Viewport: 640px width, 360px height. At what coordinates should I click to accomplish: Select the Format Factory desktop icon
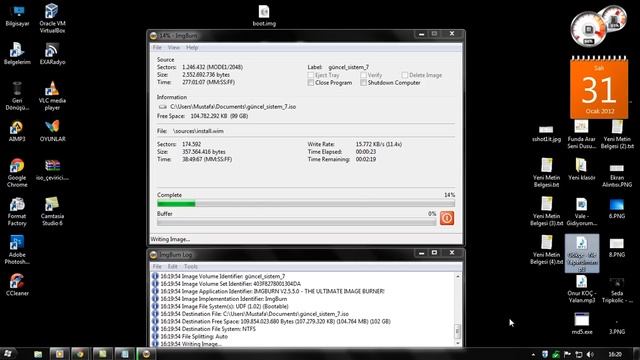(x=17, y=211)
